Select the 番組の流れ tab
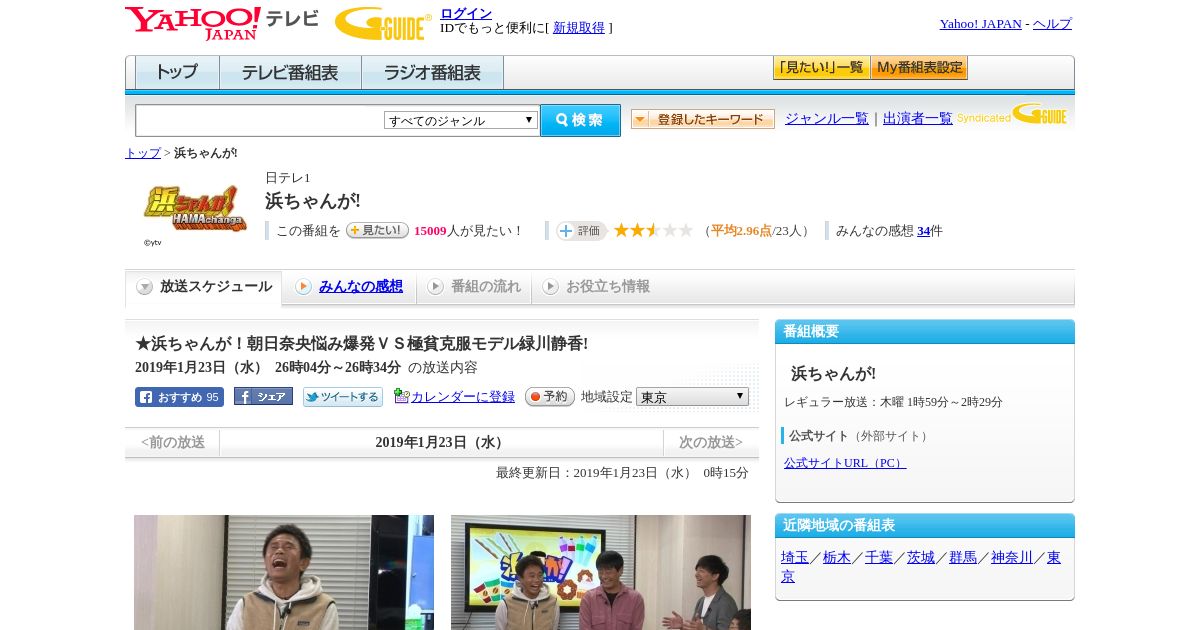This screenshot has height=630, width=1200. (x=474, y=287)
